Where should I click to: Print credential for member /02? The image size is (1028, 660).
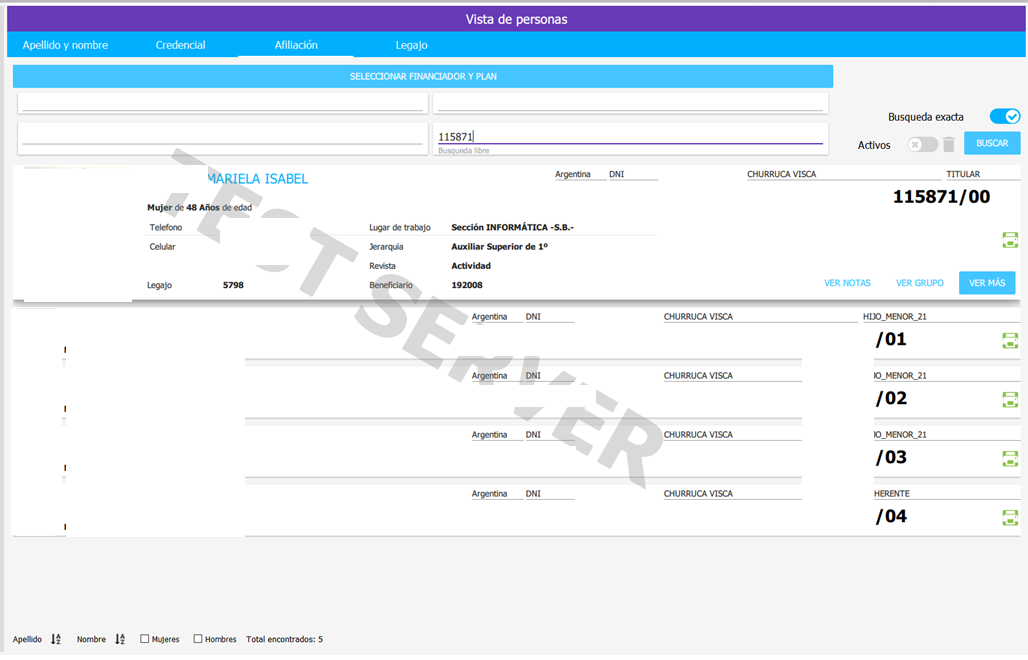click(1010, 400)
